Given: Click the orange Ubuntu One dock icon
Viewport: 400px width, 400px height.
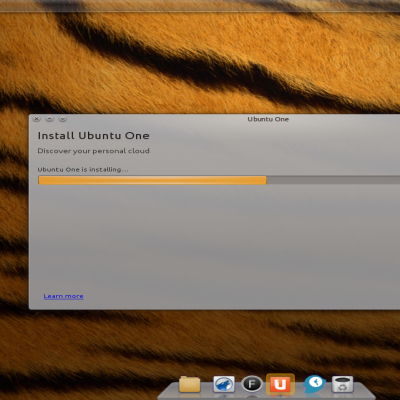Looking at the screenshot, I should click(280, 384).
